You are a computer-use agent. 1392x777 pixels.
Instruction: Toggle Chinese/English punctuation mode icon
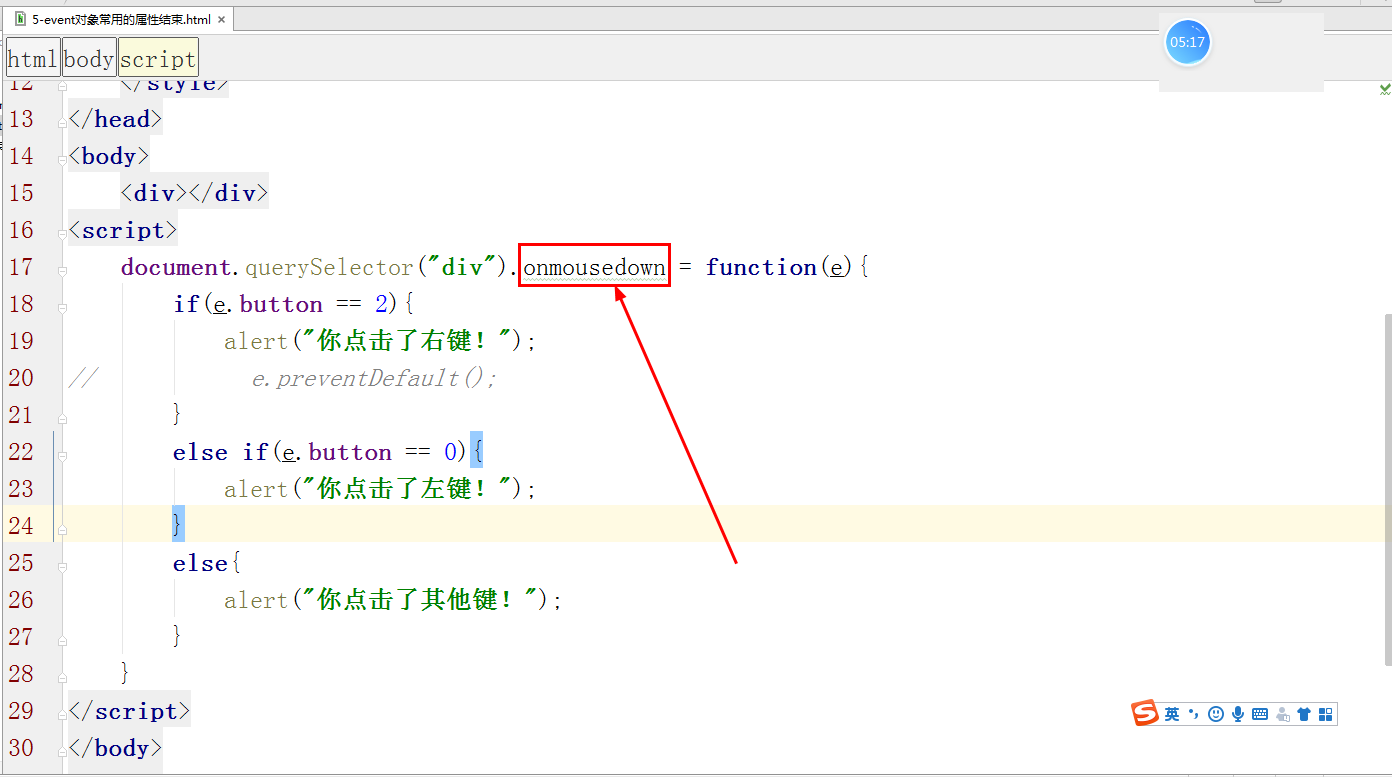point(1193,714)
